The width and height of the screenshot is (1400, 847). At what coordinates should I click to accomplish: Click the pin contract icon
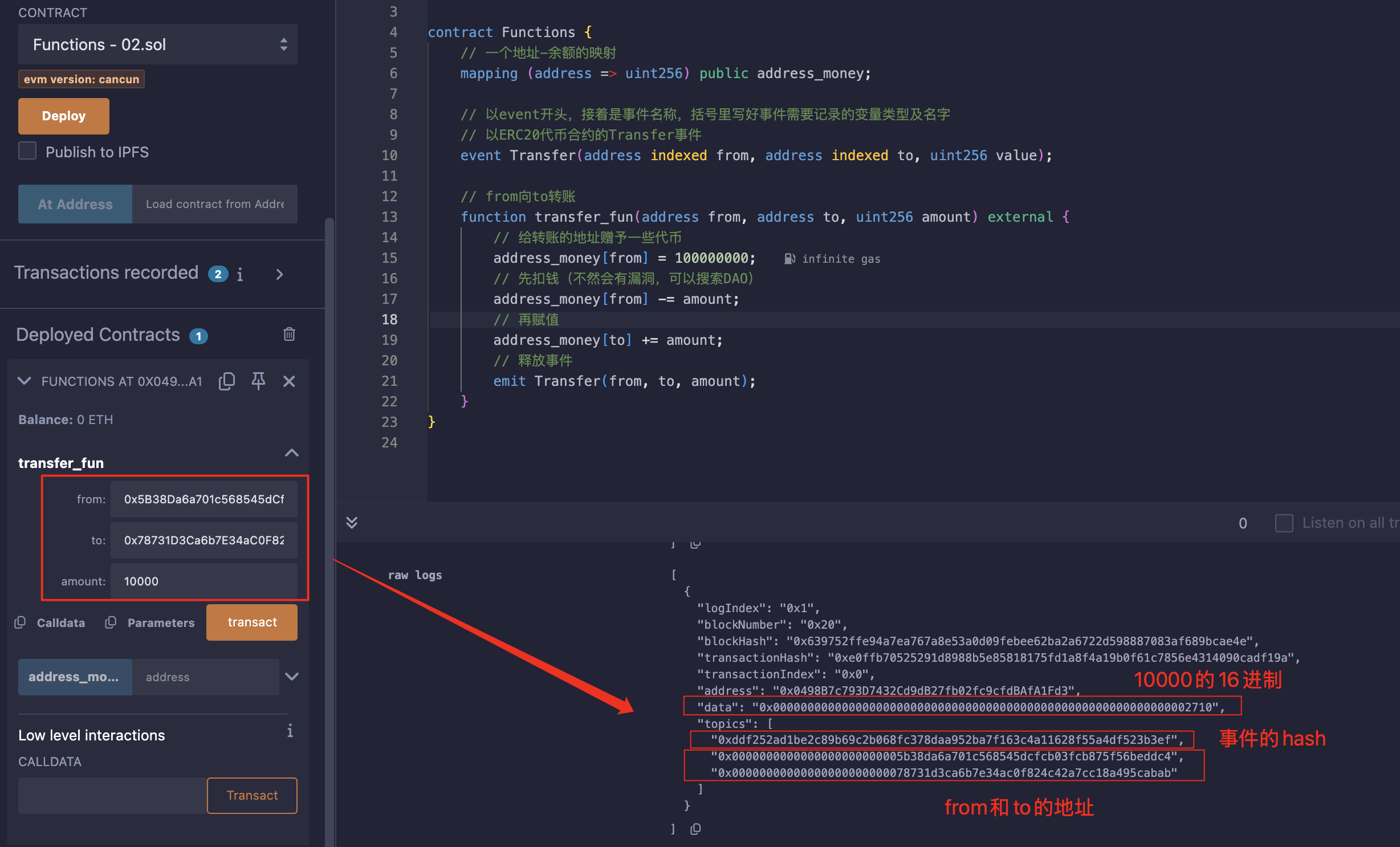pos(258,381)
